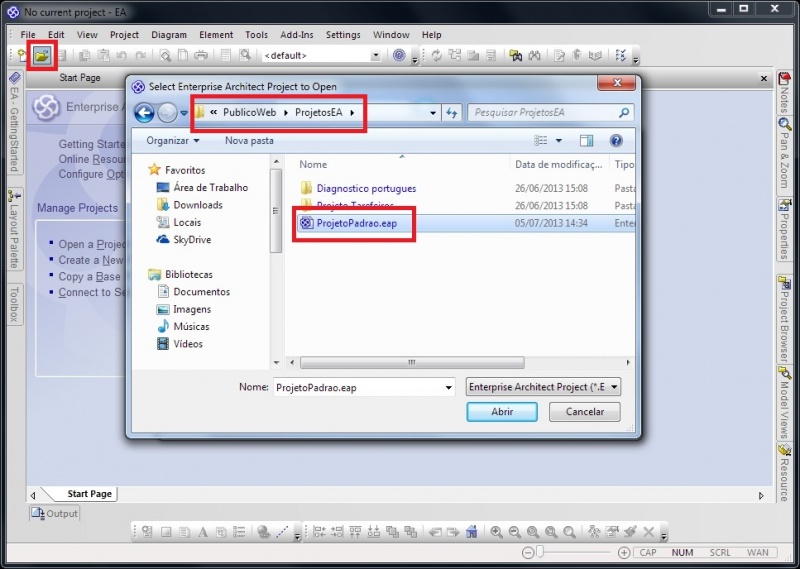Click the align-left icon in bottom toolbar
800x569 pixels.
(319, 532)
